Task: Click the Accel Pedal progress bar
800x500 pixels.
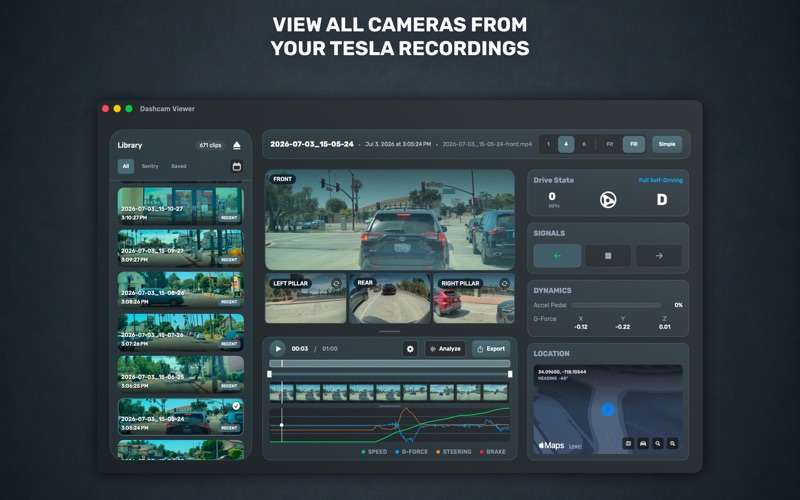Action: (616, 305)
